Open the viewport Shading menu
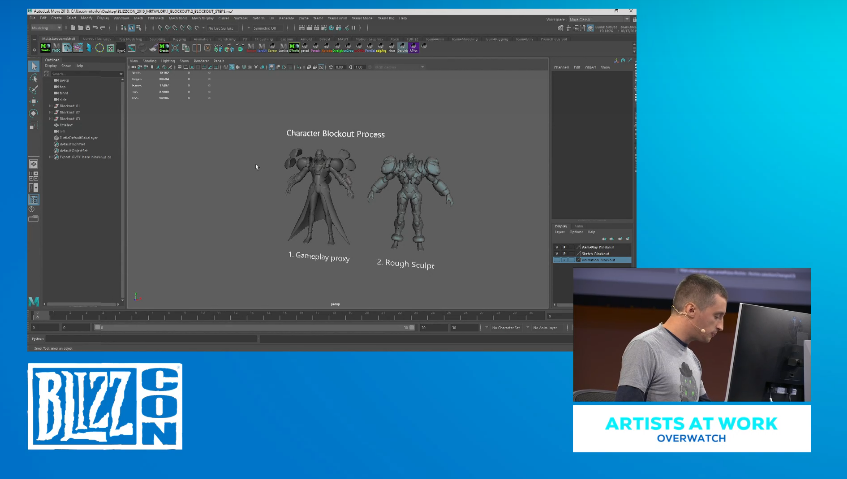Screen dimensions: 847x479 [x=150, y=60]
